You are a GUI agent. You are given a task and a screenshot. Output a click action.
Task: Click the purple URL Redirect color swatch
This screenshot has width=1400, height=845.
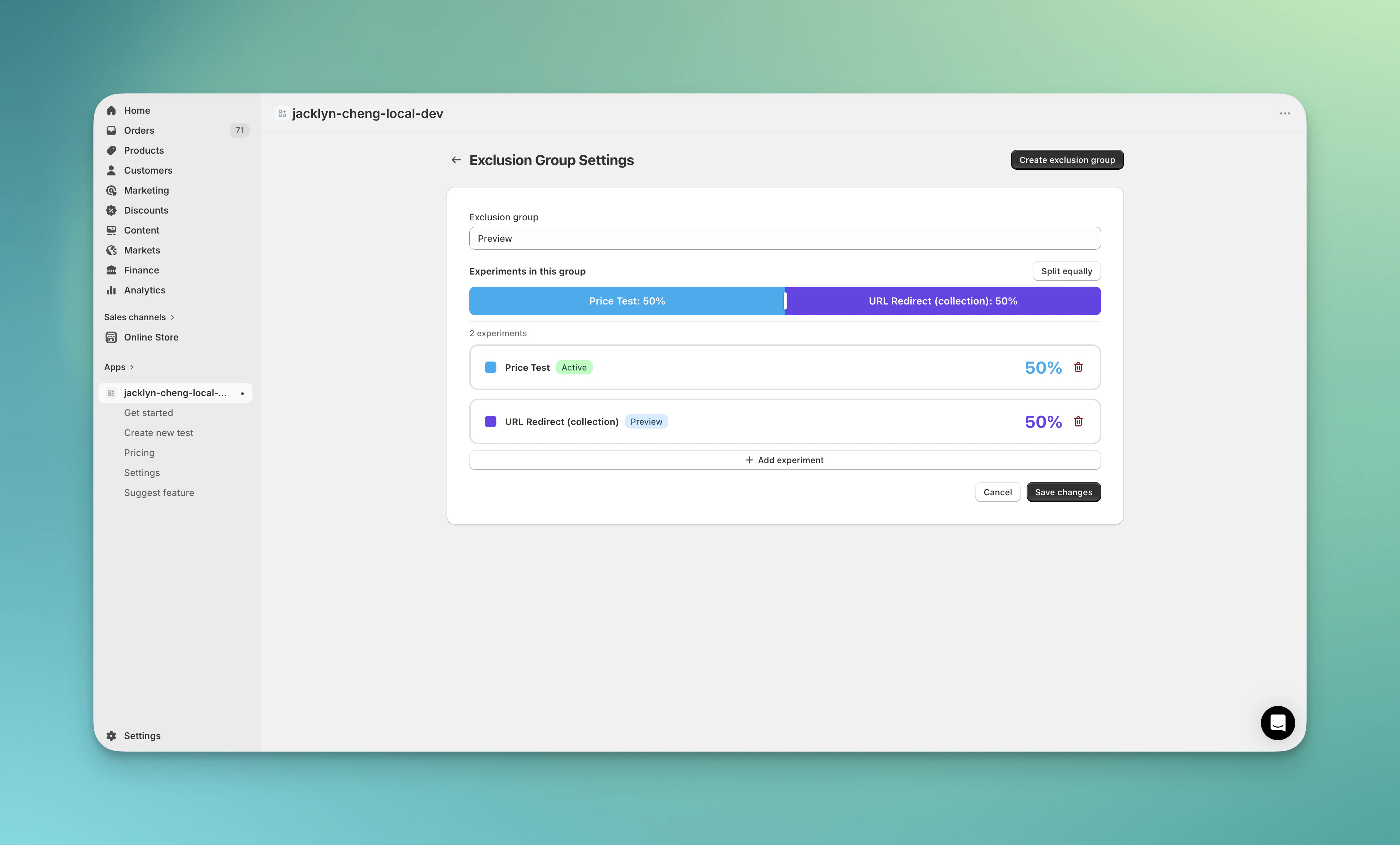(490, 421)
